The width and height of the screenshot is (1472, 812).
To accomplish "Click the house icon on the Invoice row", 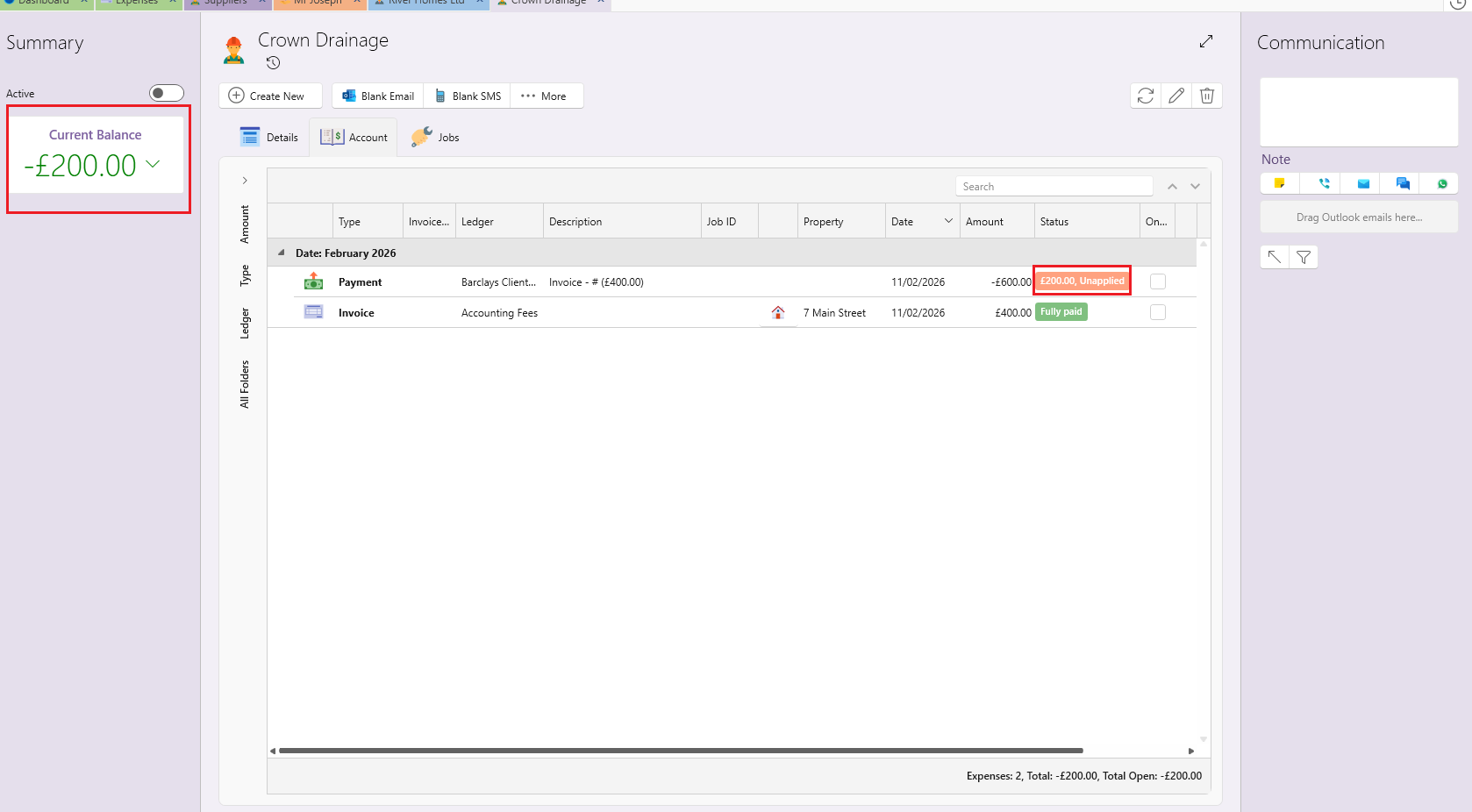I will (778, 312).
